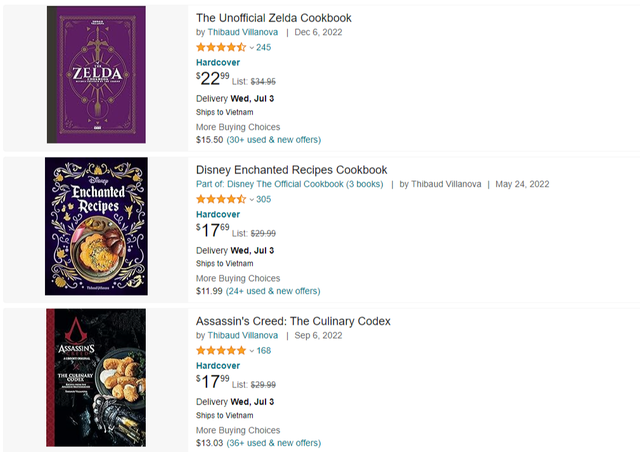The width and height of the screenshot is (640, 452).
Task: Open Disney Enchanted Recipes Cookbook title link
Action: 291,170
